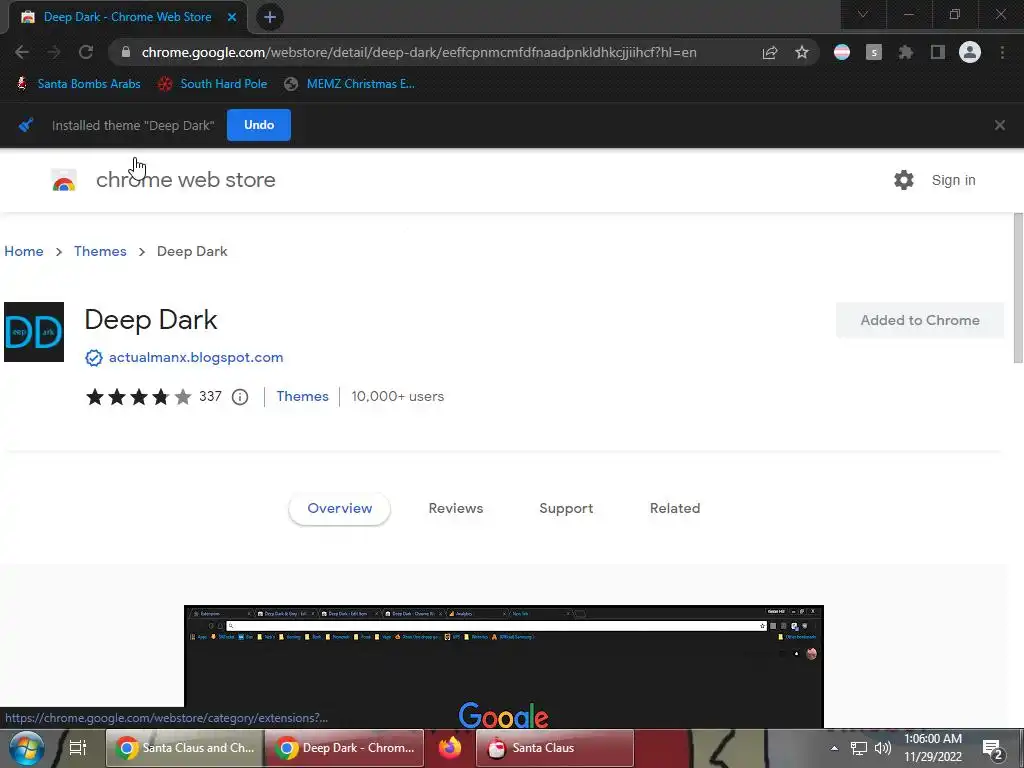The height and width of the screenshot is (768, 1024).
Task: Go to Themes breadcrumb
Action: [100, 251]
